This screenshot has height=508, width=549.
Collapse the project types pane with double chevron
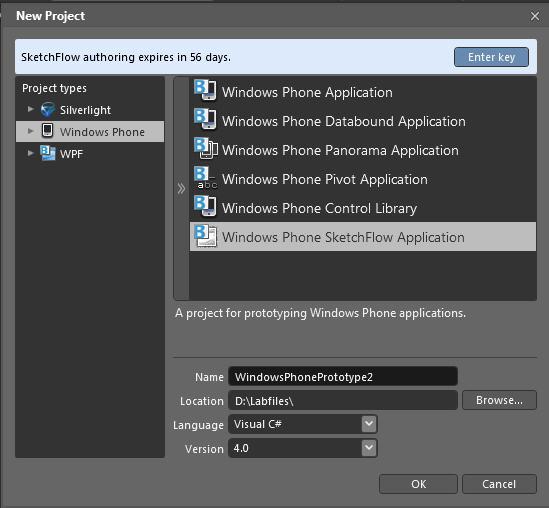(181, 188)
